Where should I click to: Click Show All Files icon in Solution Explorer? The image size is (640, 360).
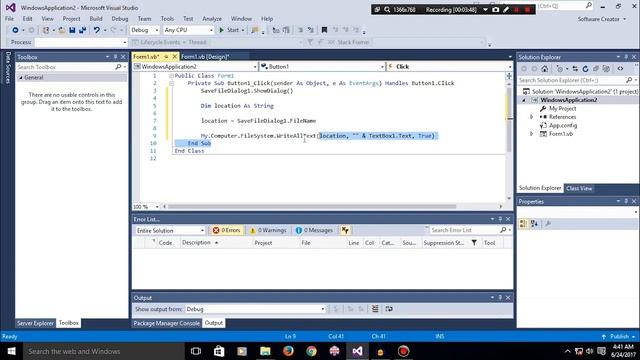(606, 69)
